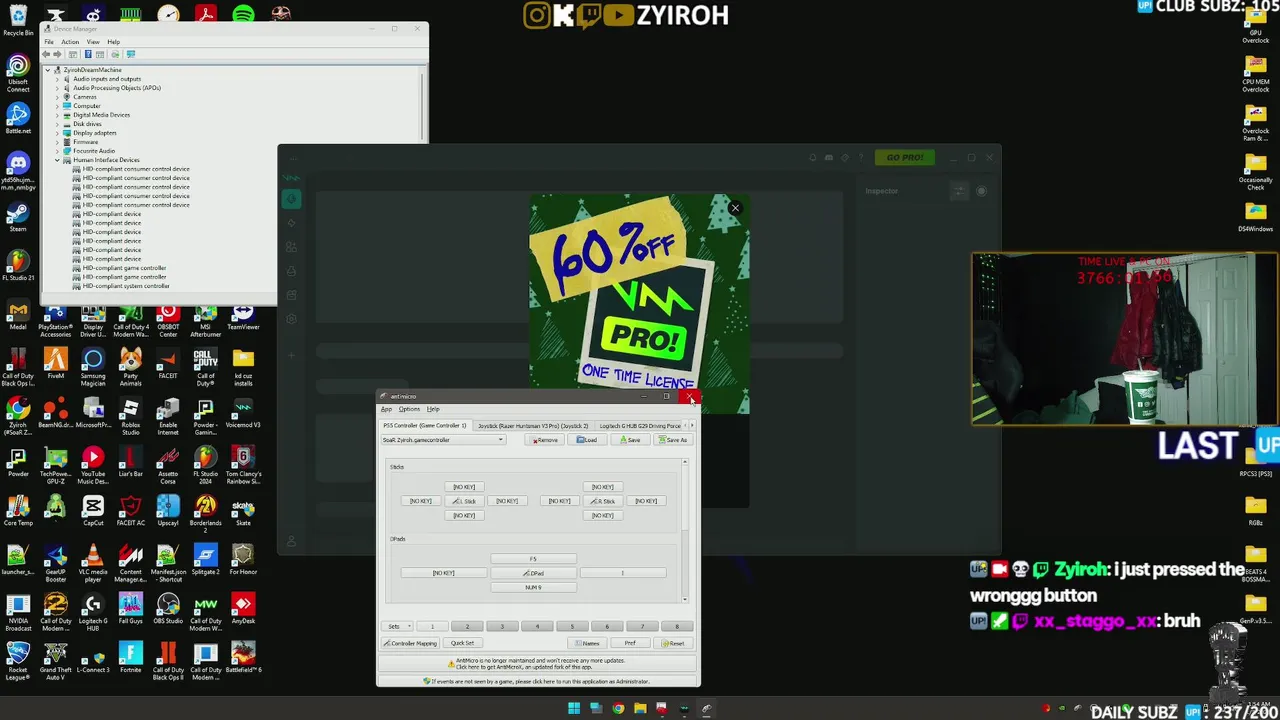Expand Audio inputs and outputs node
Image resolution: width=1280 pixels, height=720 pixels.
pos(57,79)
